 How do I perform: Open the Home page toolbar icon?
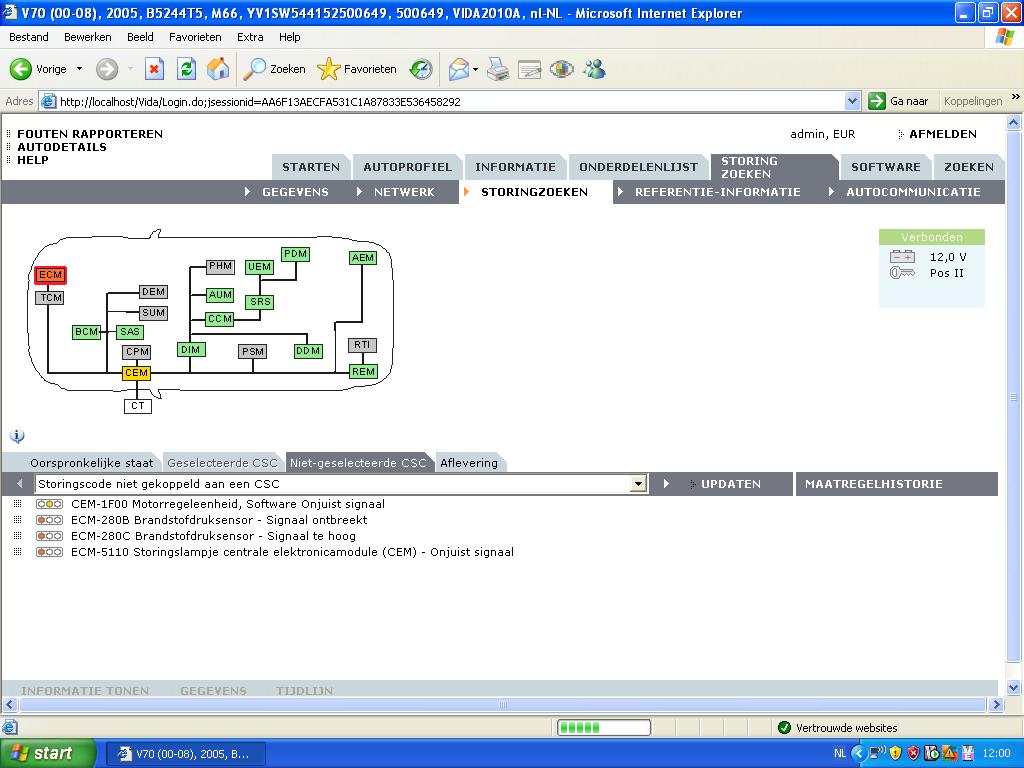pyautogui.click(x=217, y=69)
